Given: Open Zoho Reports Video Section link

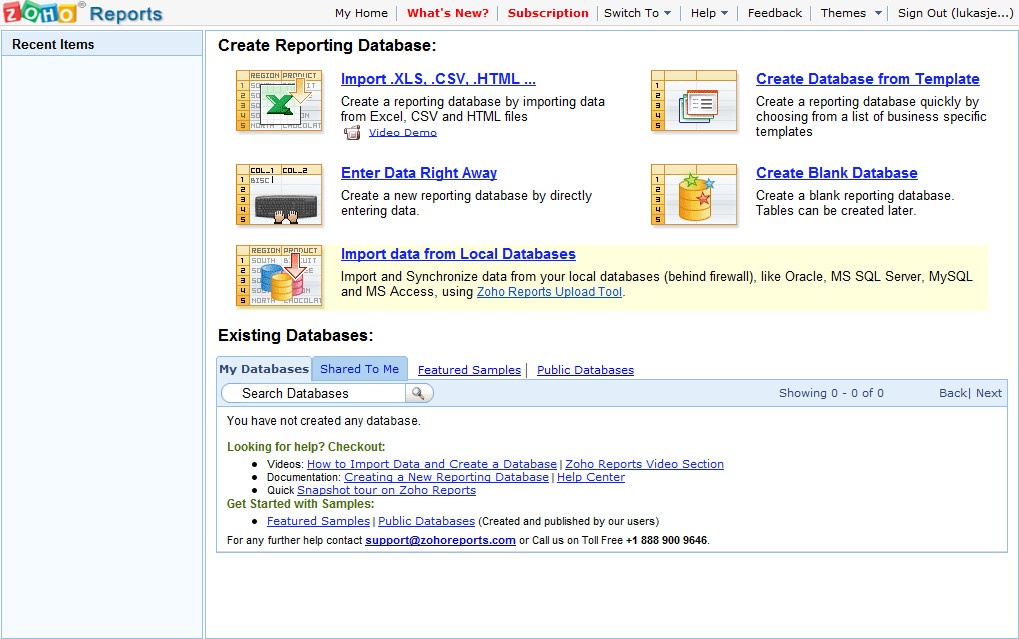Looking at the screenshot, I should point(644,464).
